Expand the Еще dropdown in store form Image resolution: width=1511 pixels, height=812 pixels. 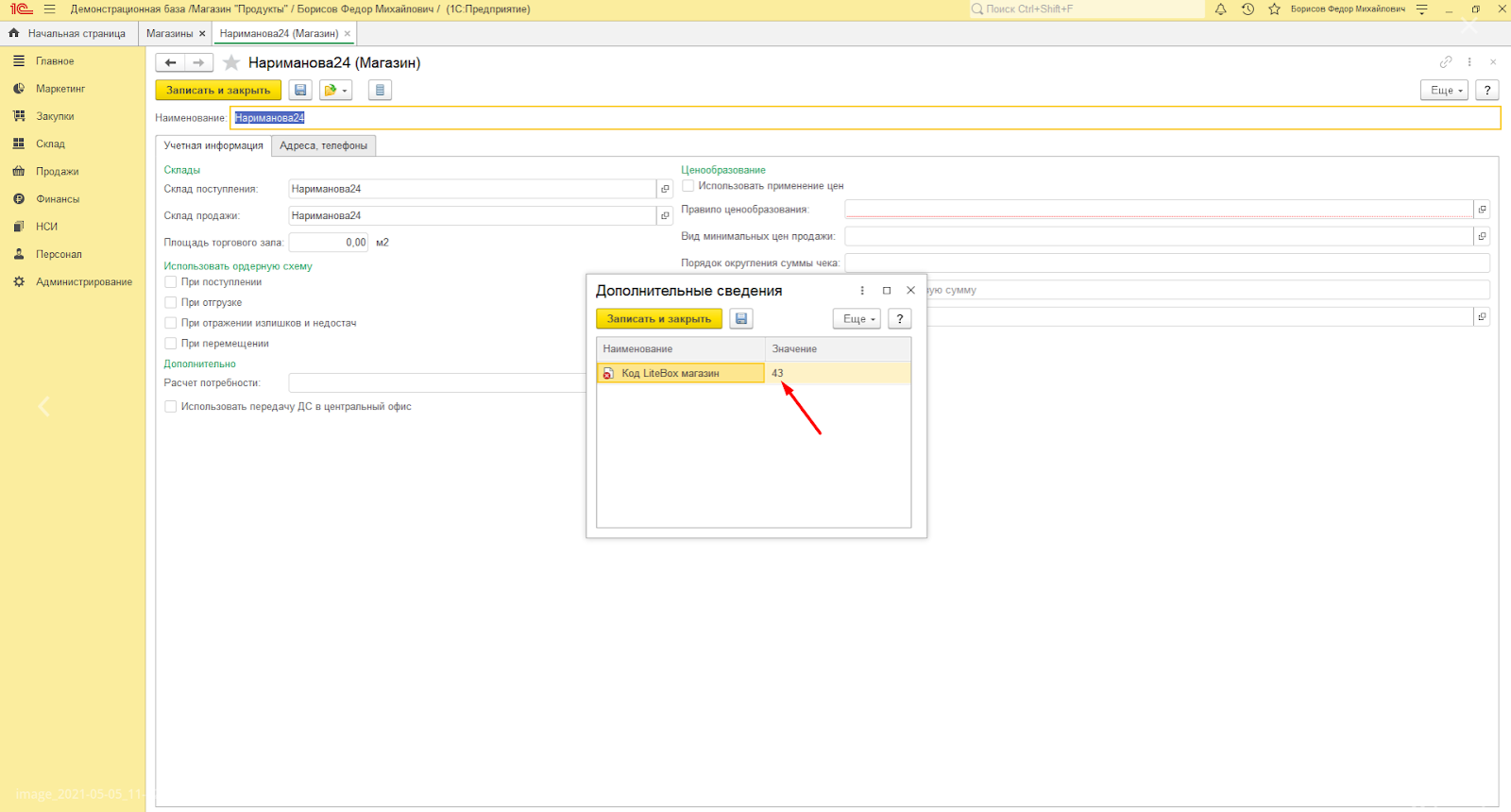(x=1444, y=91)
